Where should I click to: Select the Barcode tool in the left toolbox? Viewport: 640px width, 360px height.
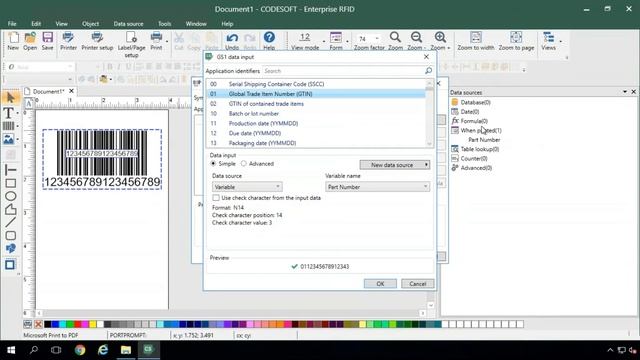click(x=8, y=126)
